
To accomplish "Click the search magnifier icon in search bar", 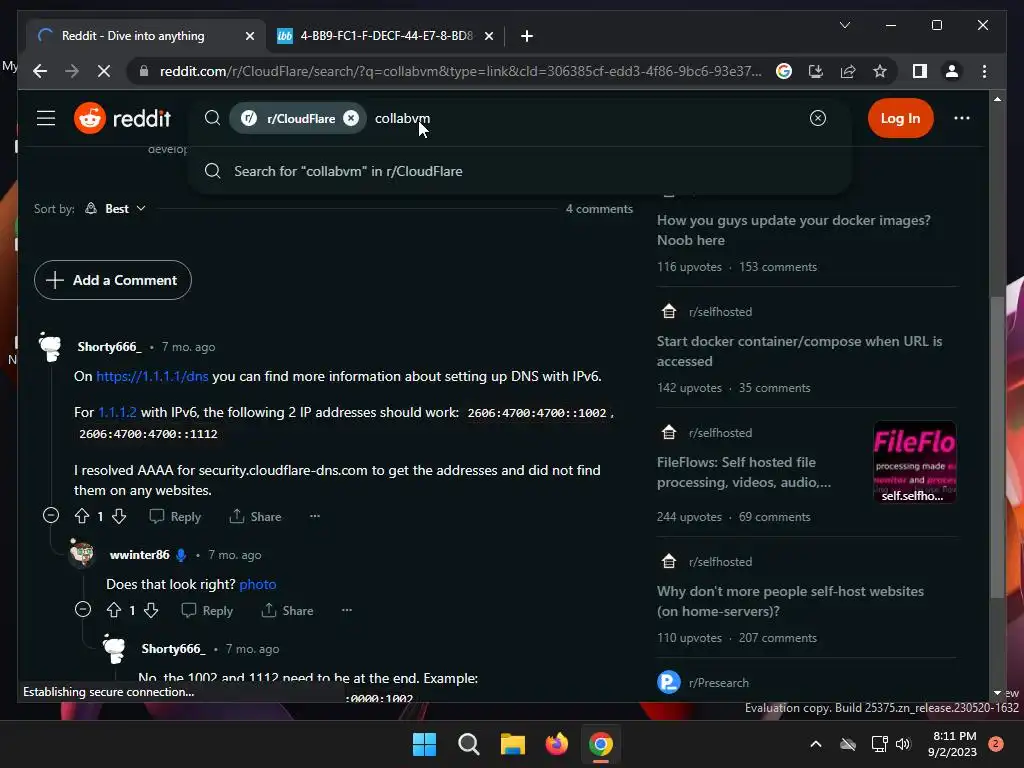I will point(212,118).
